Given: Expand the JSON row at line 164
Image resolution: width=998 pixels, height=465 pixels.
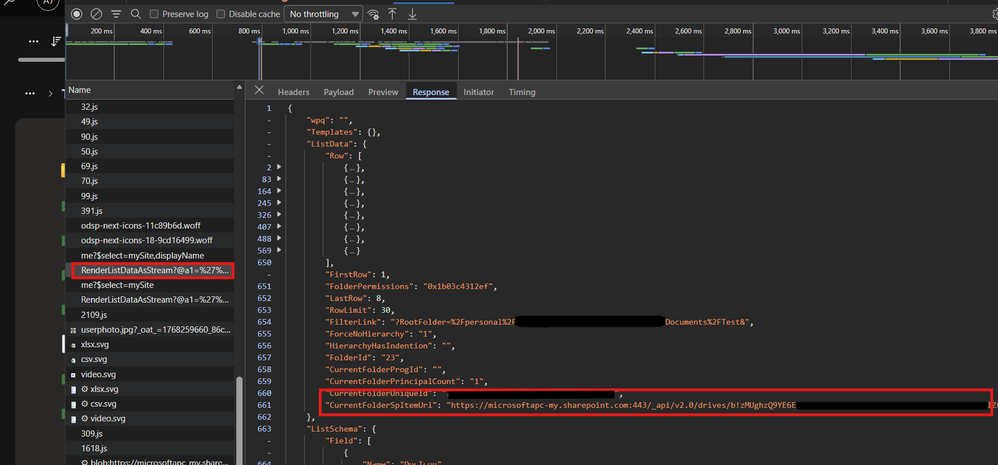Looking at the screenshot, I should point(279,191).
